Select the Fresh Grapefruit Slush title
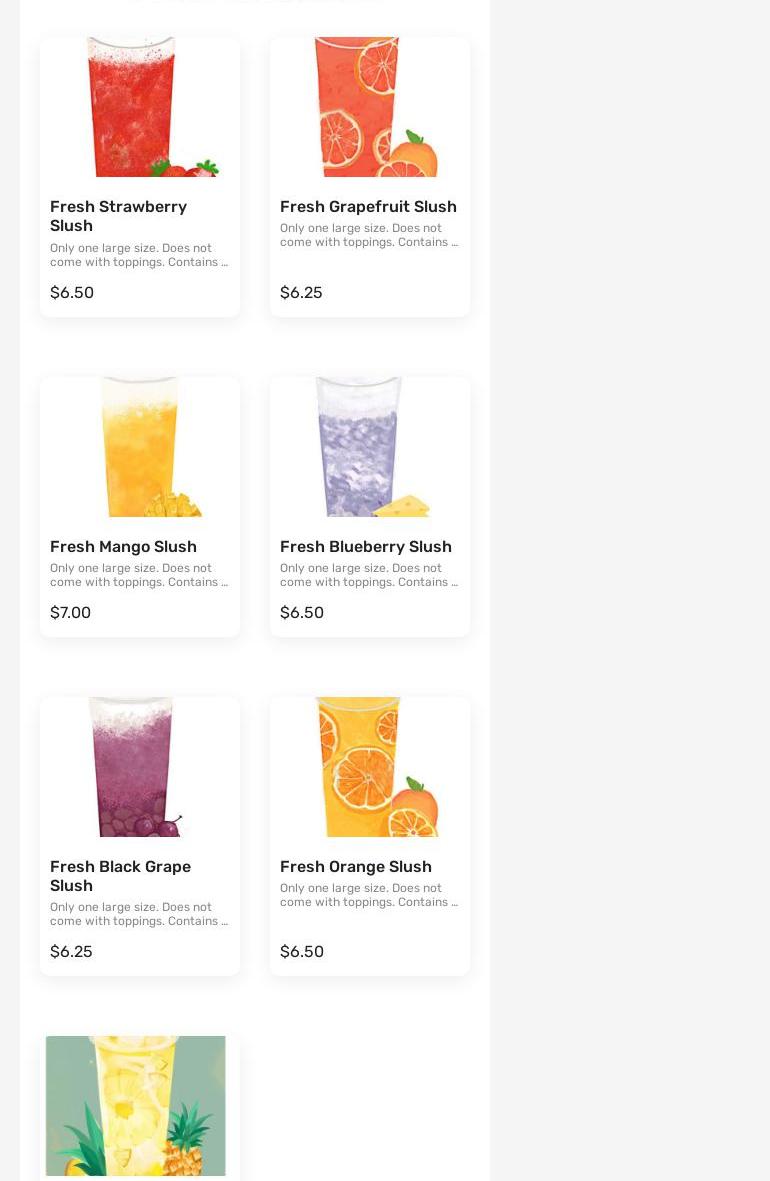Image resolution: width=770 pixels, height=1181 pixels. (368, 206)
